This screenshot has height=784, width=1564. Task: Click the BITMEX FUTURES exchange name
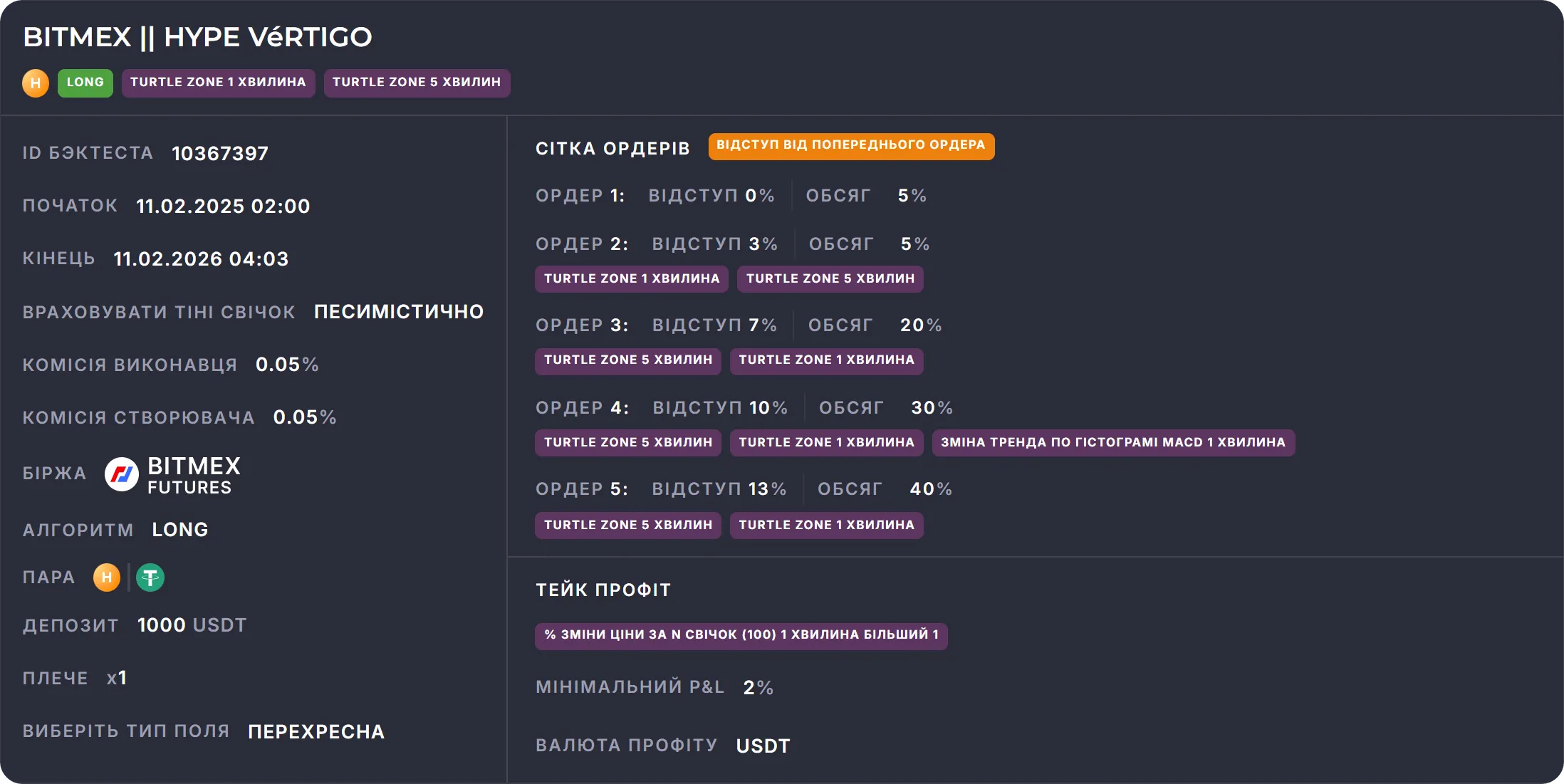click(194, 476)
